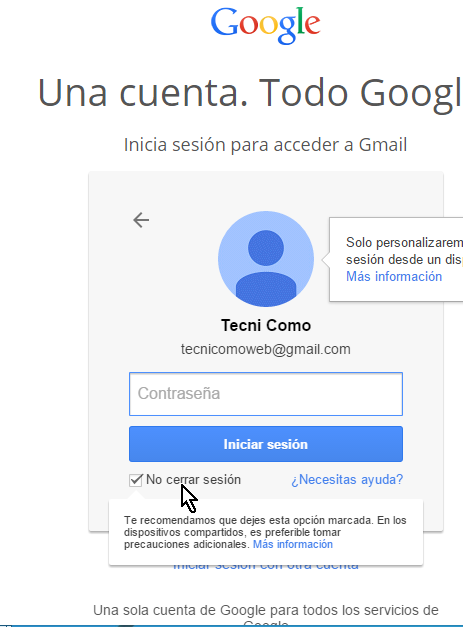Click the "Una cuenta. Todo Google" heading

pos(250,94)
